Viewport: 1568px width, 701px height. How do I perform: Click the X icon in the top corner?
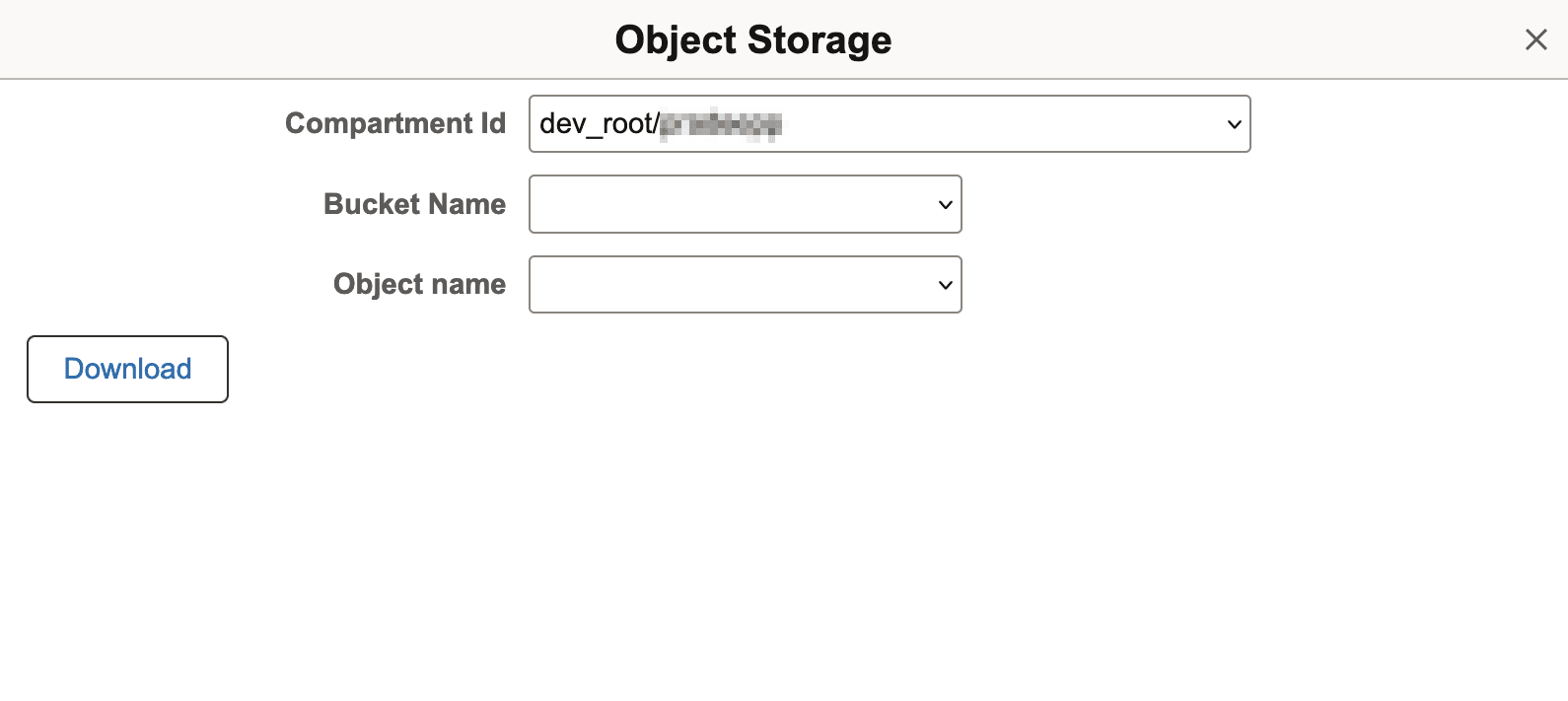coord(1535,39)
